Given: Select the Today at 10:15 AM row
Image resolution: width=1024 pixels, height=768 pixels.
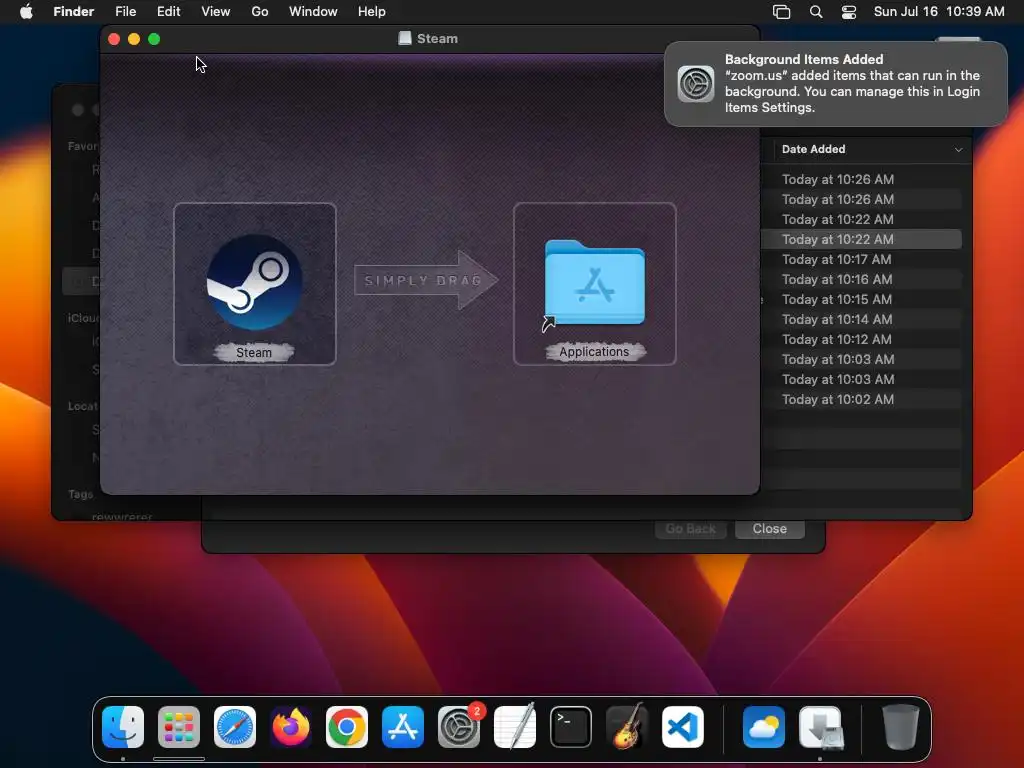Looking at the screenshot, I should [x=861, y=299].
